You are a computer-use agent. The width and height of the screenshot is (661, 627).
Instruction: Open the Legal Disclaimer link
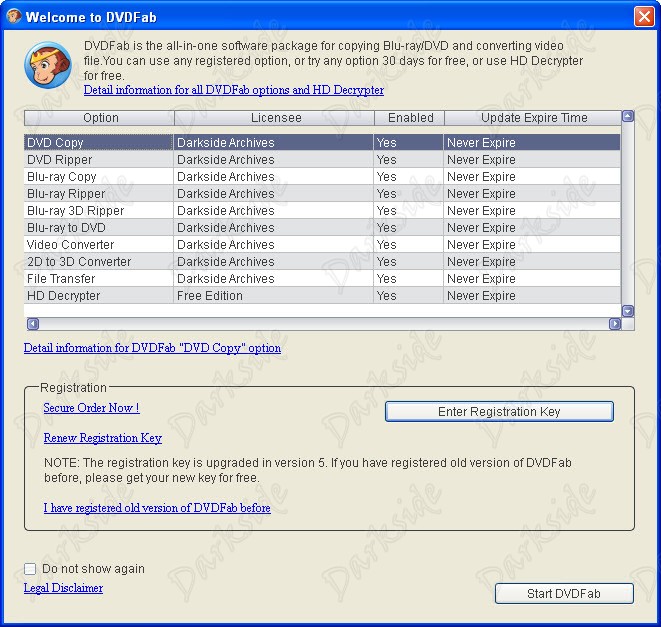click(x=63, y=588)
